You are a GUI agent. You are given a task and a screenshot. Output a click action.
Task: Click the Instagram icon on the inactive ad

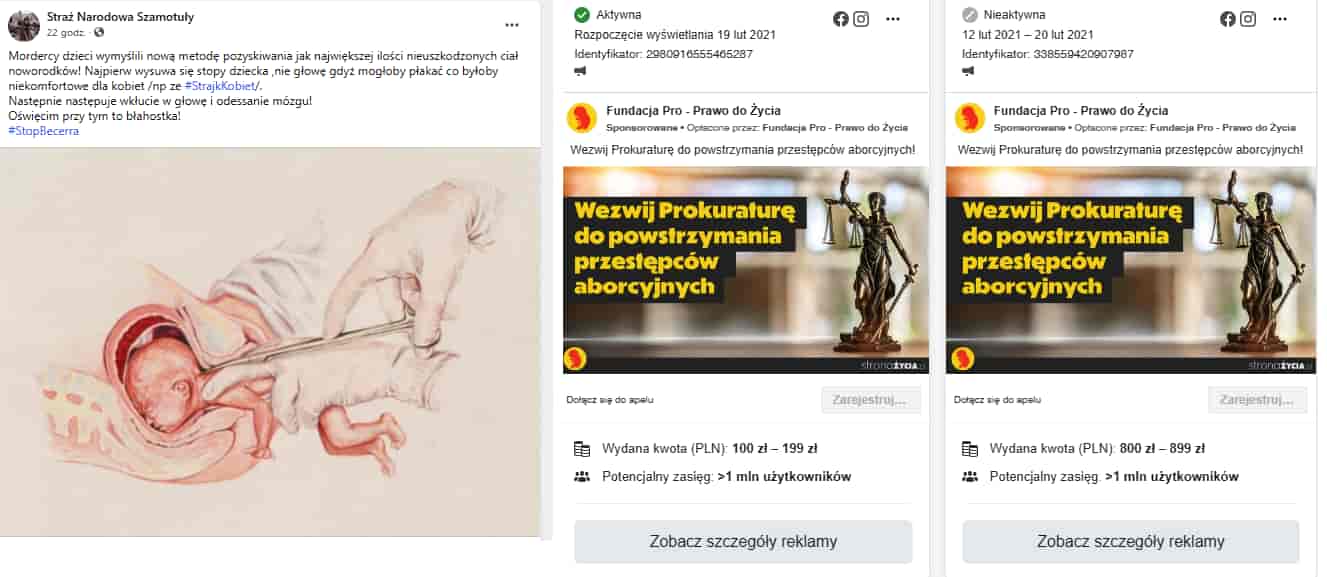point(1248,19)
